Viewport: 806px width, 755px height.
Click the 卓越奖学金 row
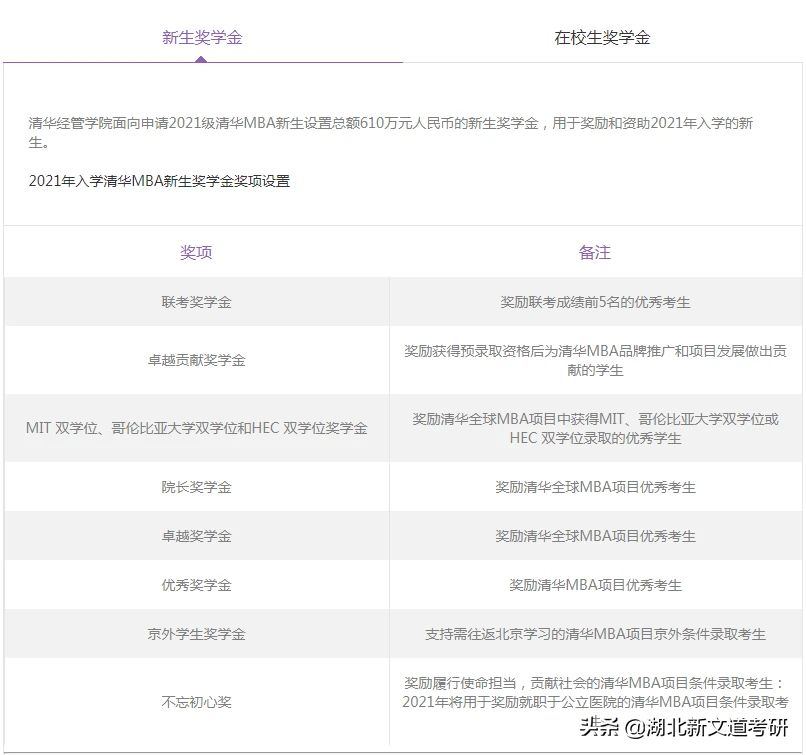coord(197,536)
